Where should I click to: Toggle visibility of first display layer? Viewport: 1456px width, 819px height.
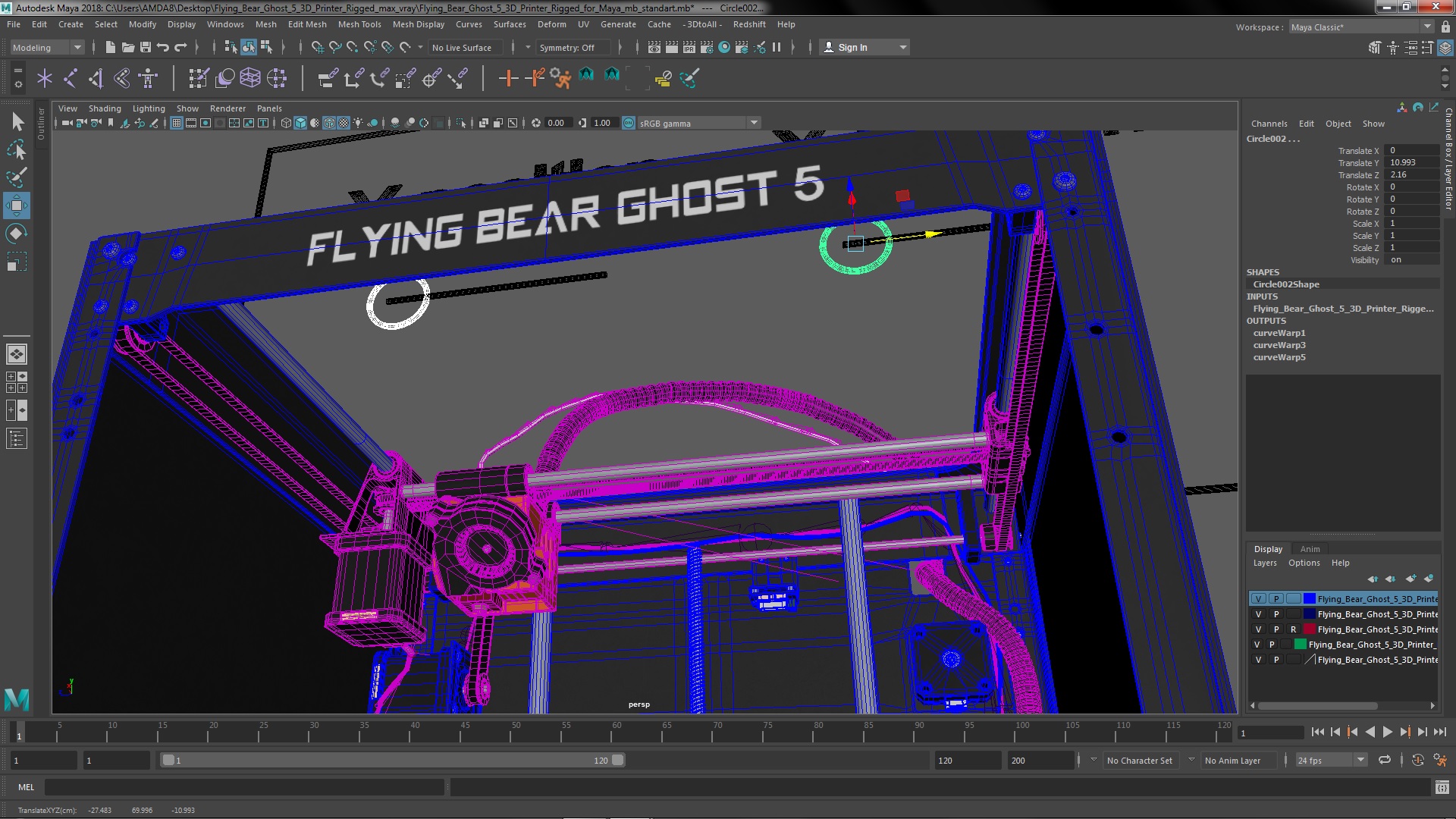coord(1259,599)
